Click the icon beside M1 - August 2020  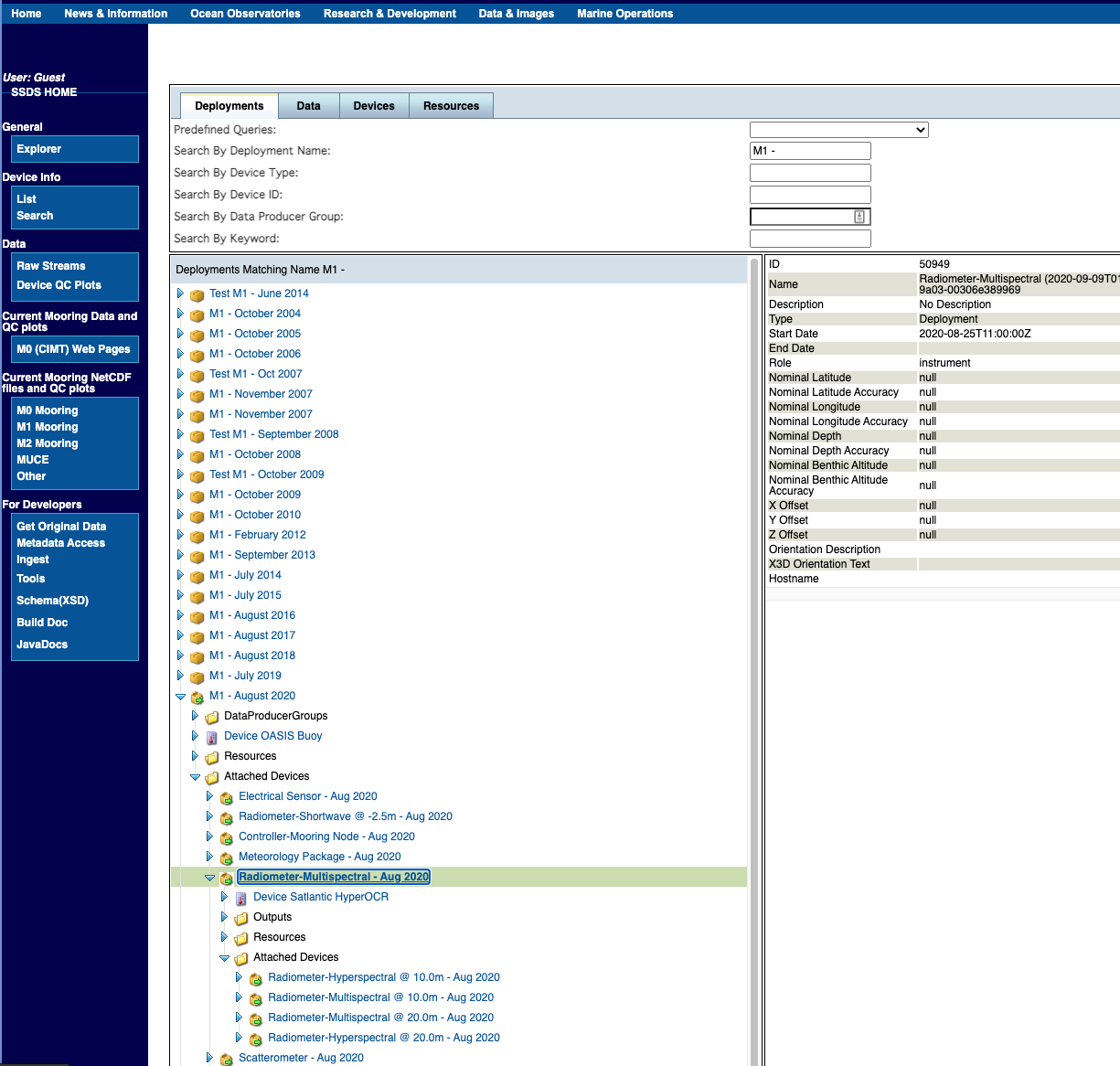[x=197, y=697]
